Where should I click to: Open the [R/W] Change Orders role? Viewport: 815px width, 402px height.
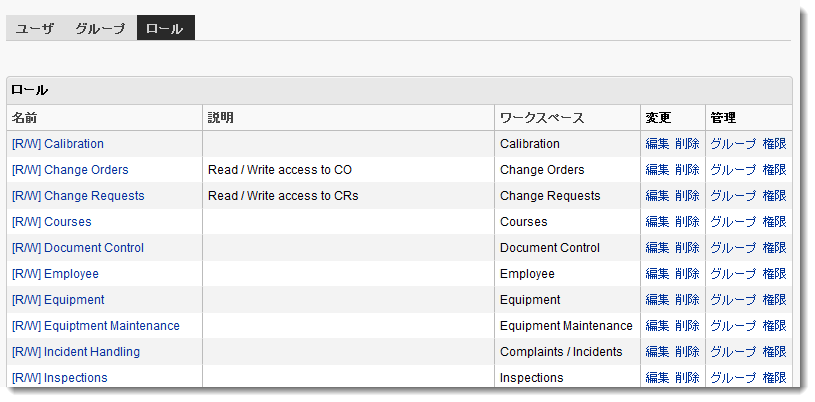(70, 170)
